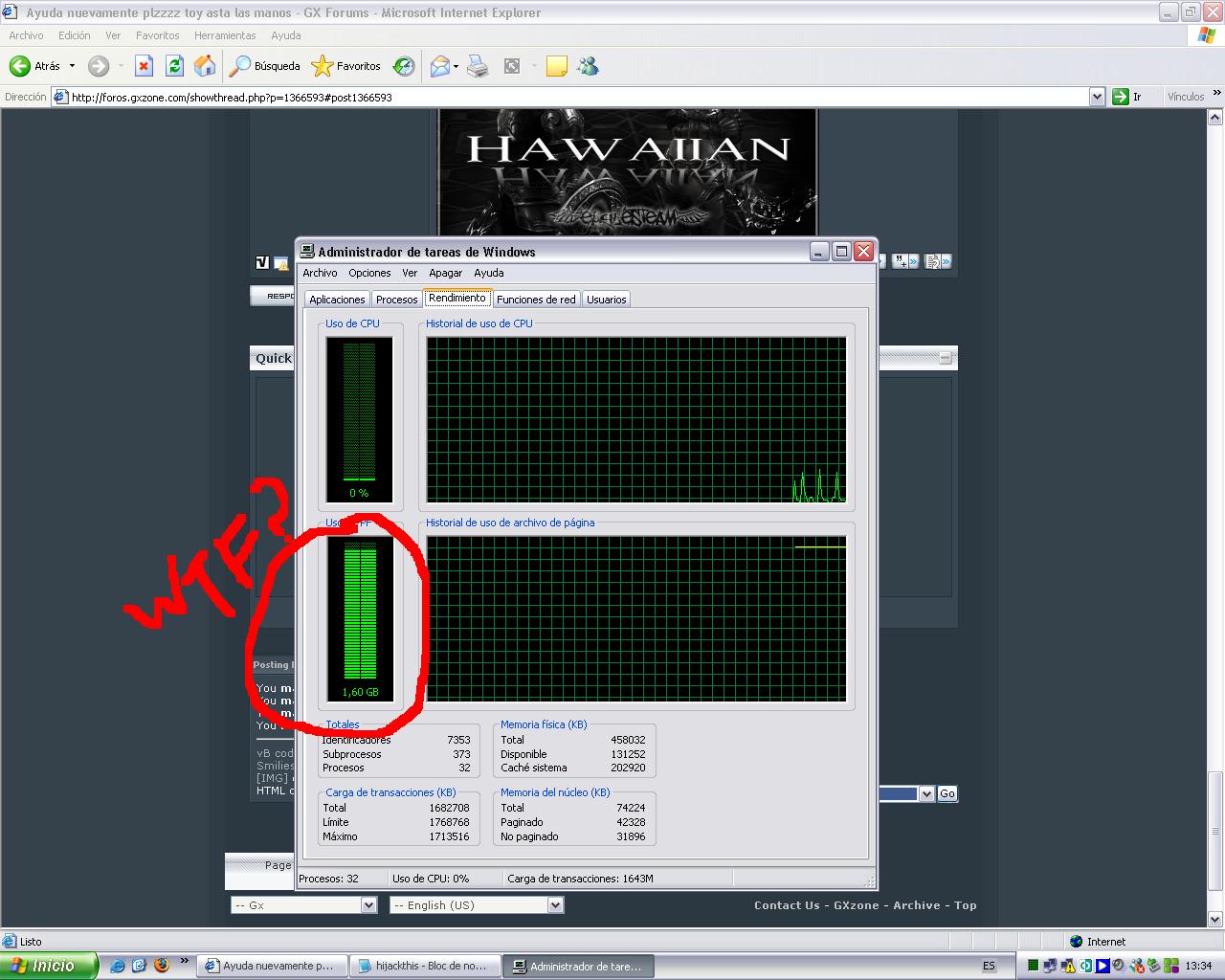Click the yellow note icon in toolbar
1225x980 pixels.
point(557,66)
